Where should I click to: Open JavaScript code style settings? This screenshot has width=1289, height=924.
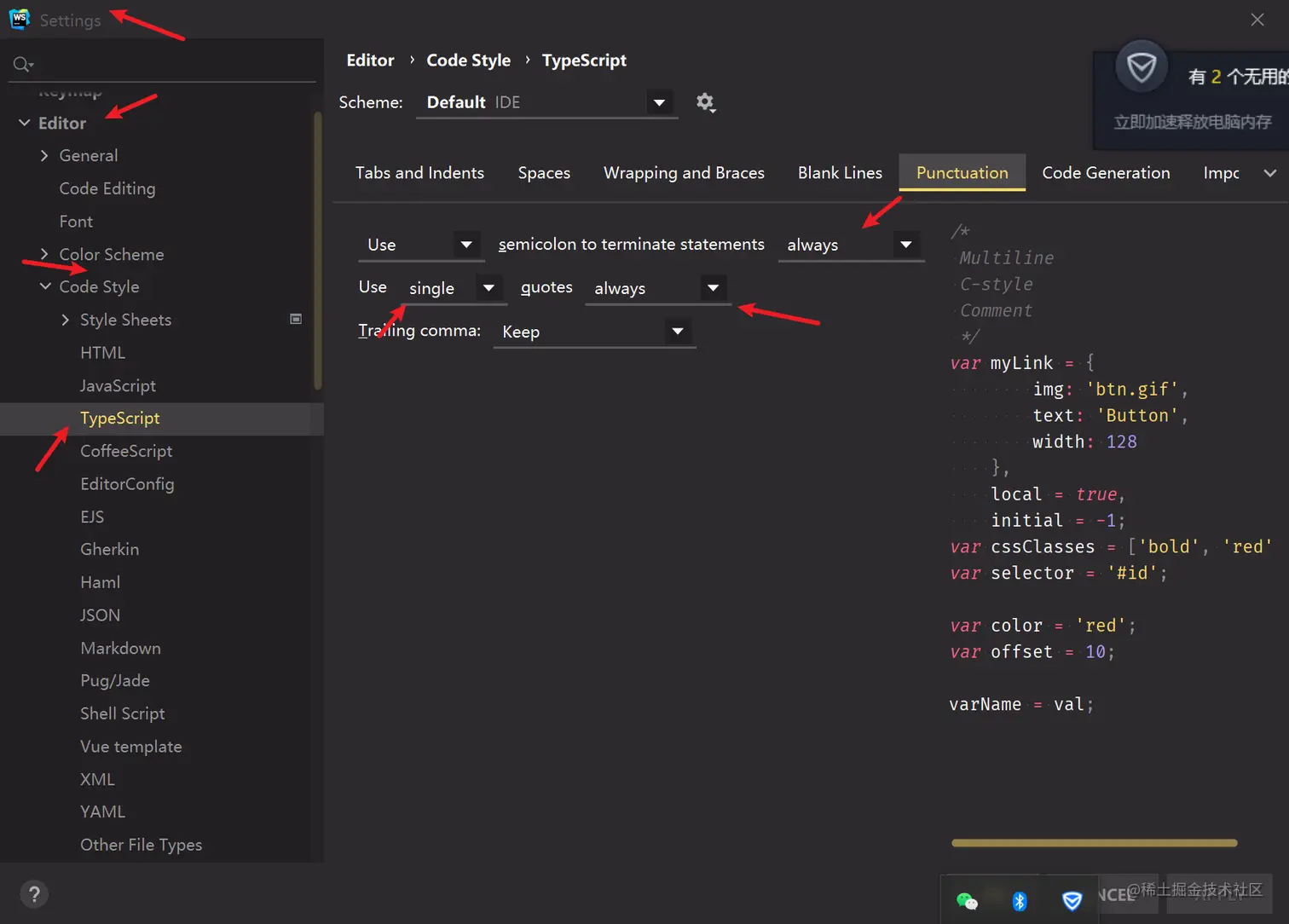click(118, 385)
